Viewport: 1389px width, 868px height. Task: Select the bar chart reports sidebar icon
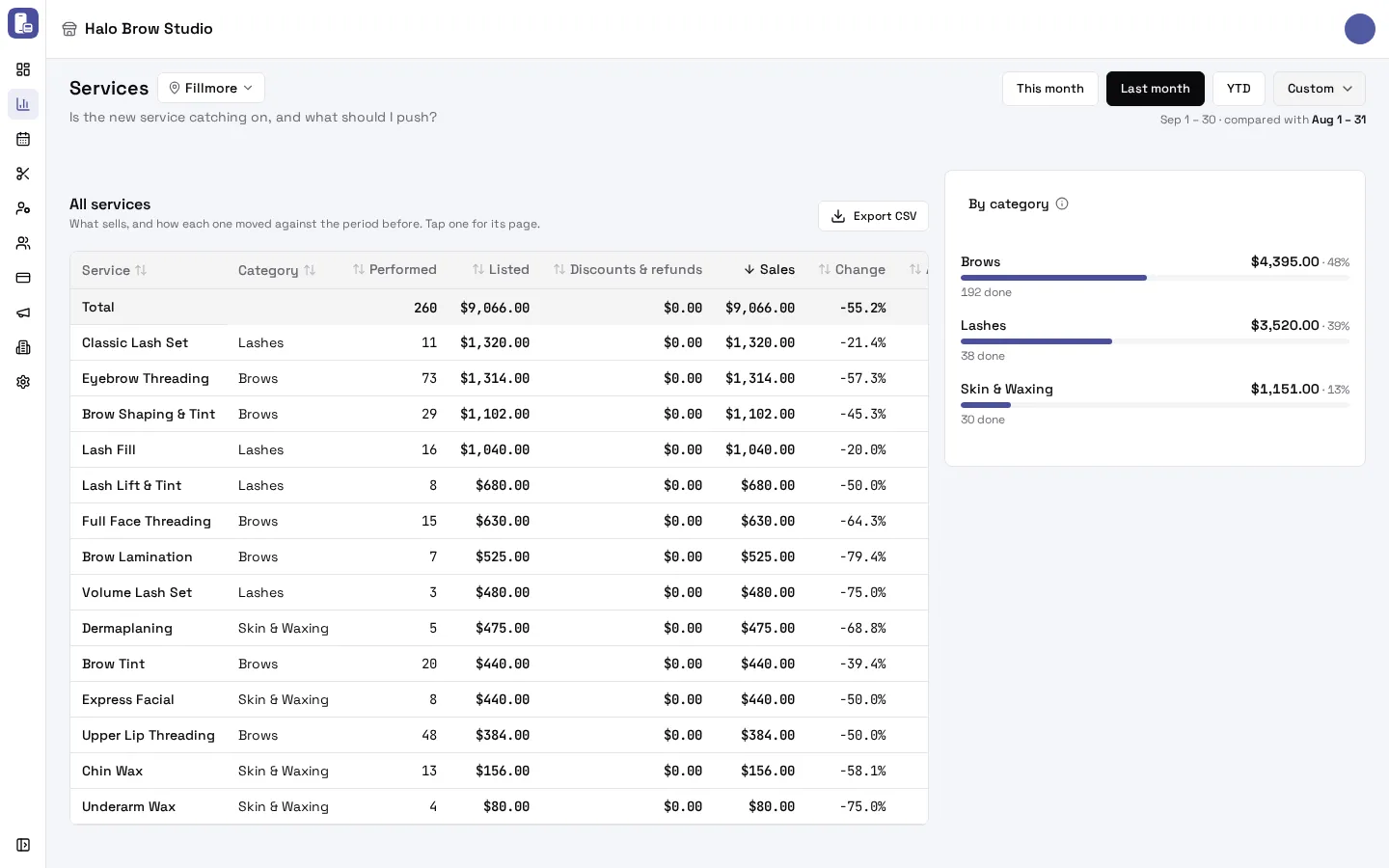pos(23,104)
